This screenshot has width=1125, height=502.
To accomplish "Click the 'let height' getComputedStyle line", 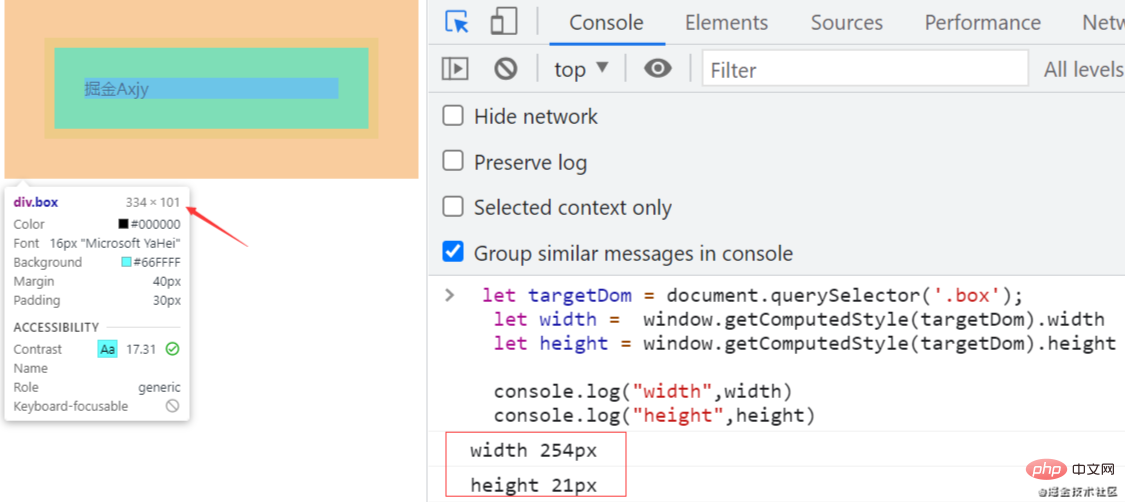I will (804, 343).
